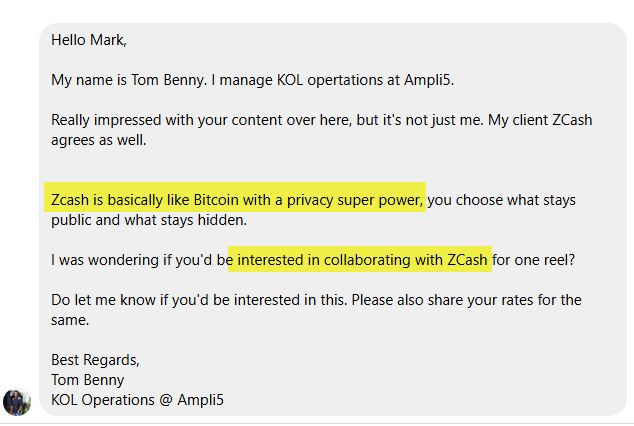
Task: Click the "KOL Operations @ Ampli5" signature line
Action: pos(138,400)
